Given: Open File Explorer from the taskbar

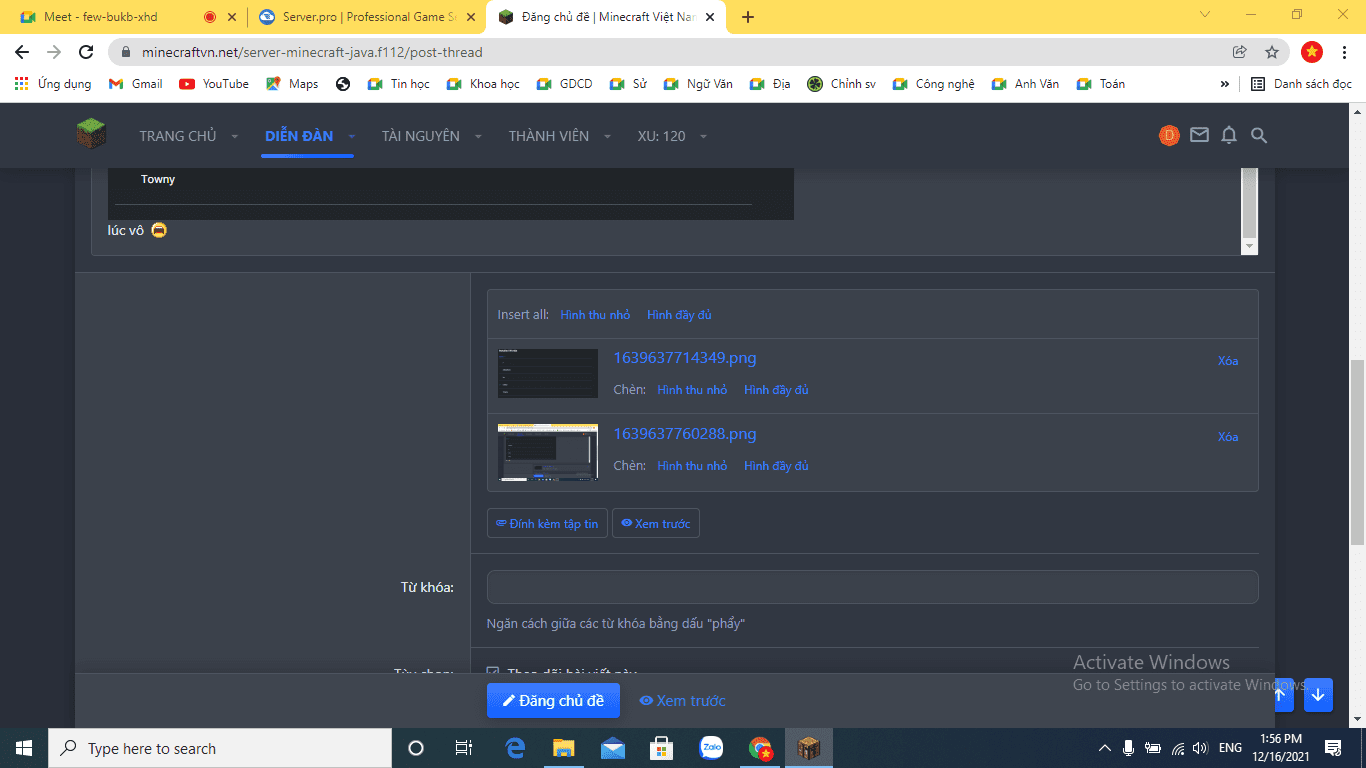Looking at the screenshot, I should tap(564, 748).
